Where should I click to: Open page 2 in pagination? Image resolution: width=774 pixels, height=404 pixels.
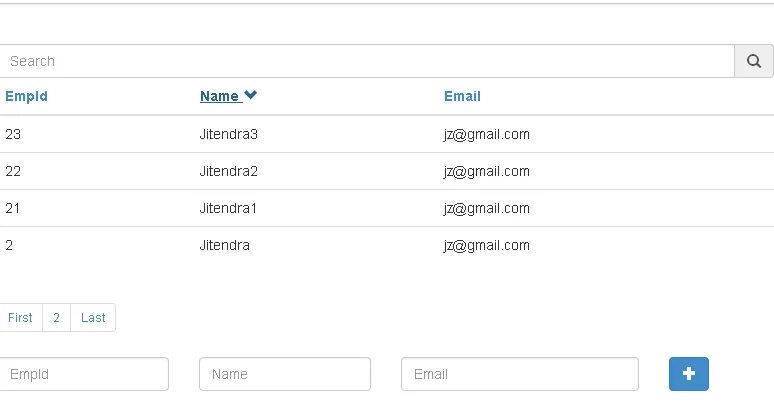pyautogui.click(x=57, y=318)
